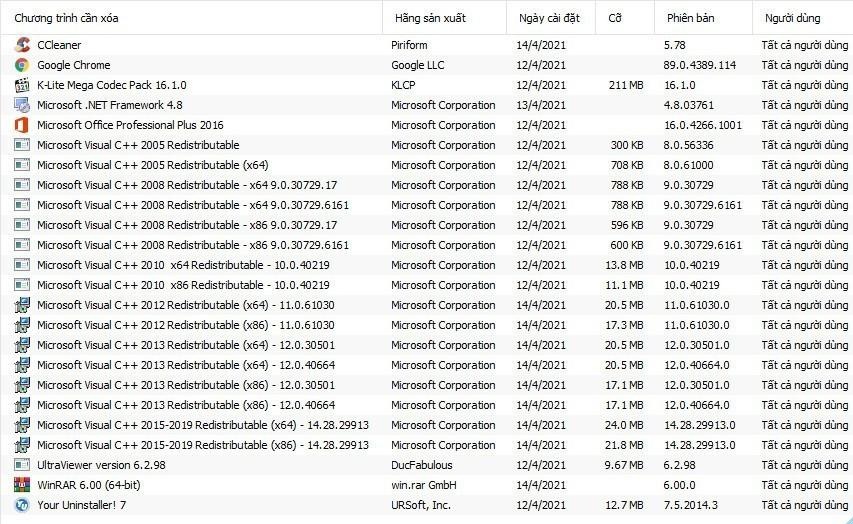Select the Your Uninstaller! 7 icon
853x524 pixels.
coord(22,505)
